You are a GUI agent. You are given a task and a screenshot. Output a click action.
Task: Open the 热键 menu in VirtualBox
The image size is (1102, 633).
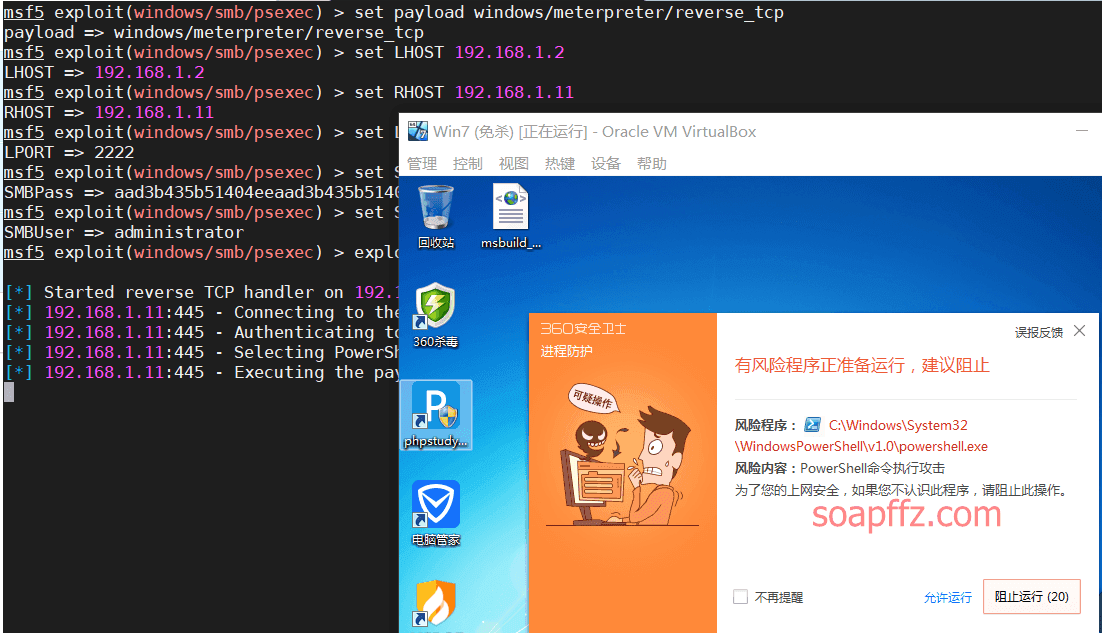coord(559,164)
